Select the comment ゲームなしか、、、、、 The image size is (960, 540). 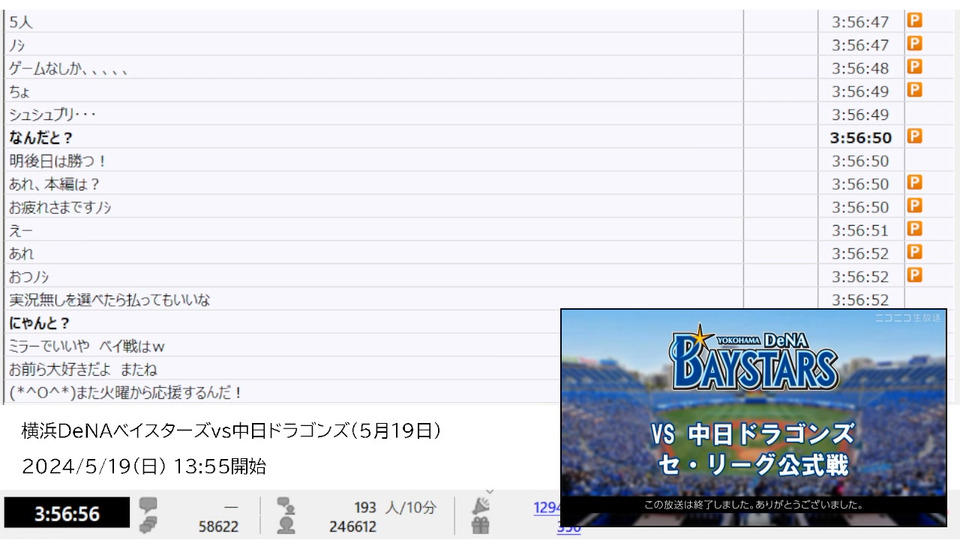click(68, 69)
